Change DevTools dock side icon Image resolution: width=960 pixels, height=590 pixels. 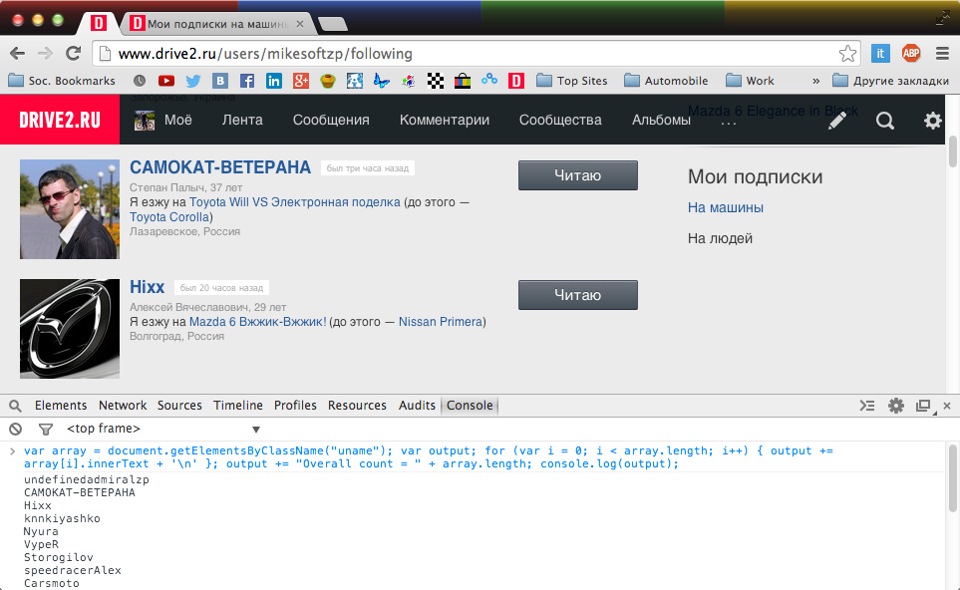pyautogui.click(x=923, y=406)
